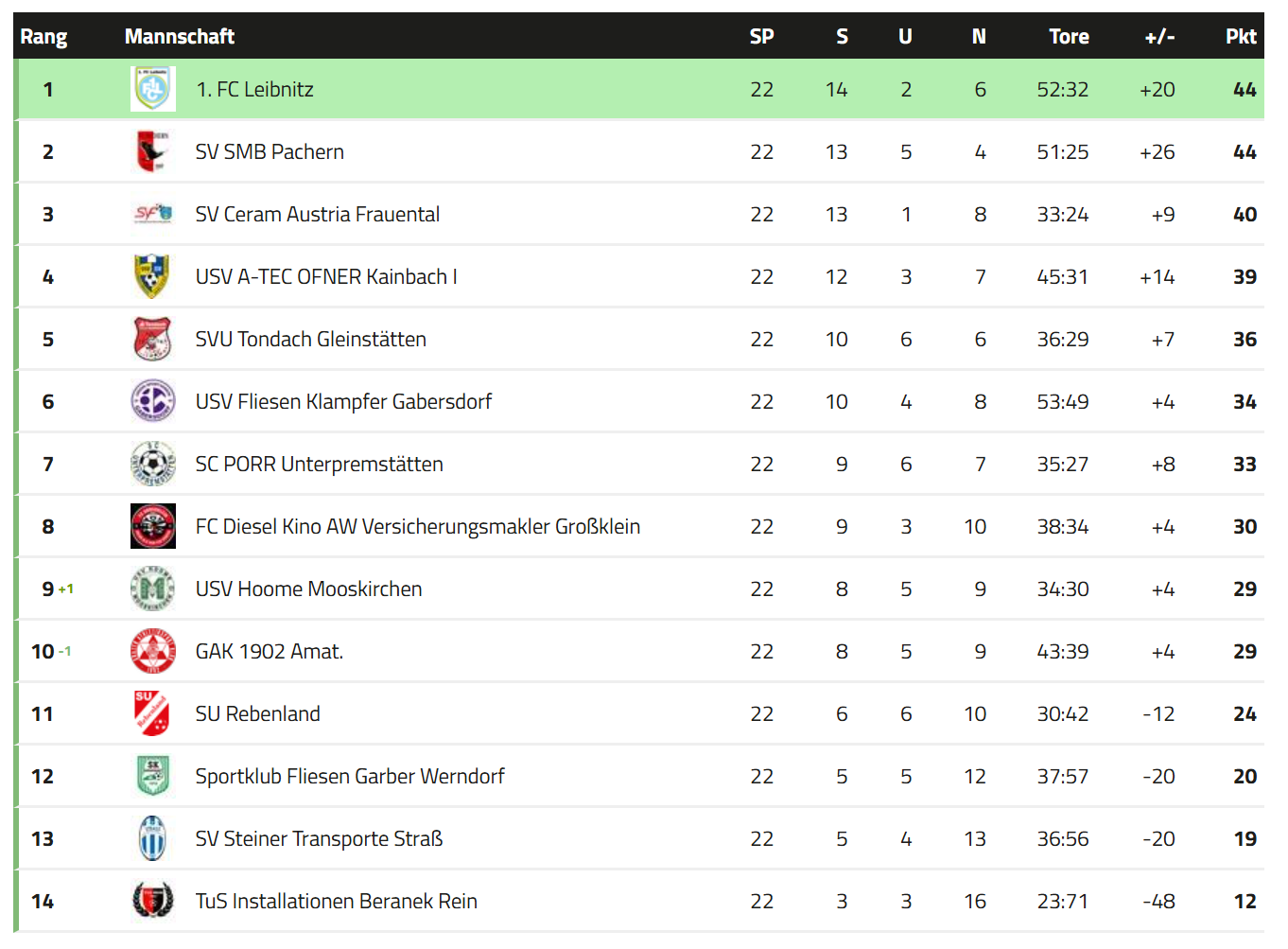The width and height of the screenshot is (1288, 949).
Task: Open the purple USV Gabersdorf logo
Action: tap(153, 401)
